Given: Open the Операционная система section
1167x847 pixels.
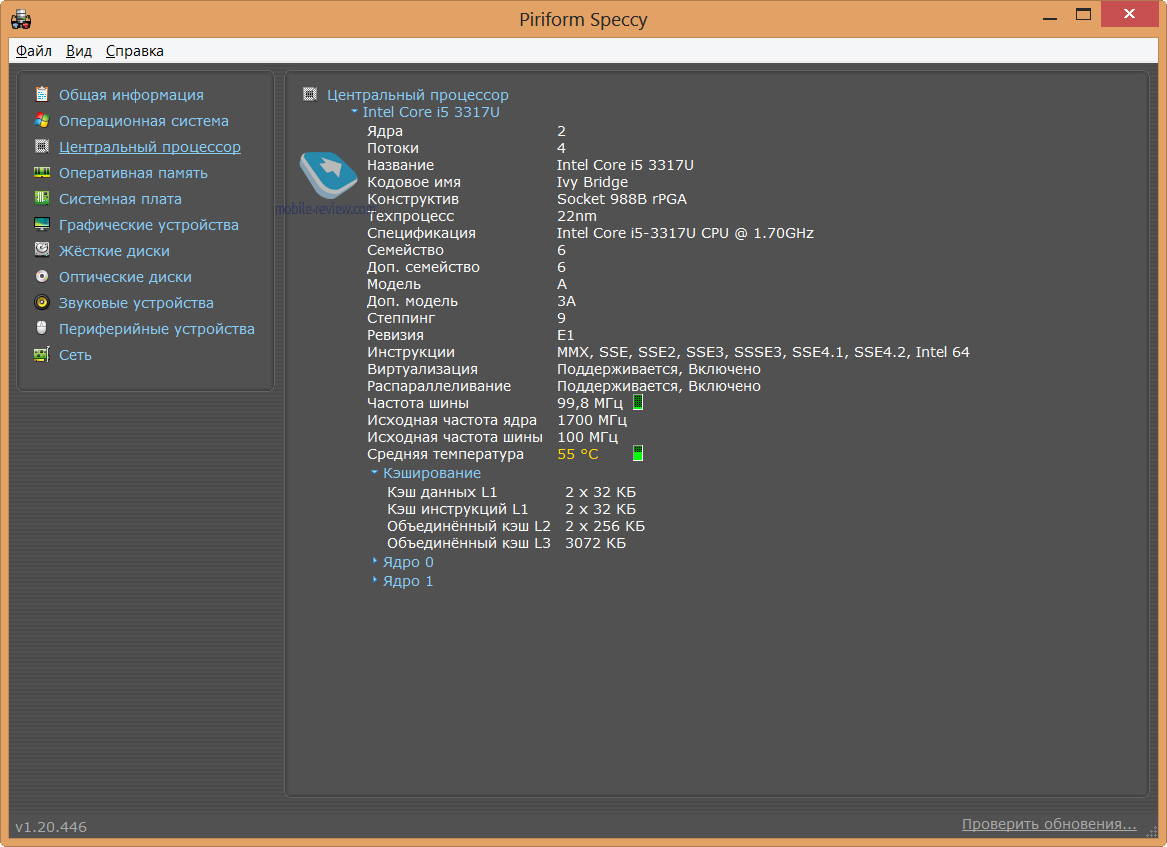Looking at the screenshot, I should [x=144, y=121].
